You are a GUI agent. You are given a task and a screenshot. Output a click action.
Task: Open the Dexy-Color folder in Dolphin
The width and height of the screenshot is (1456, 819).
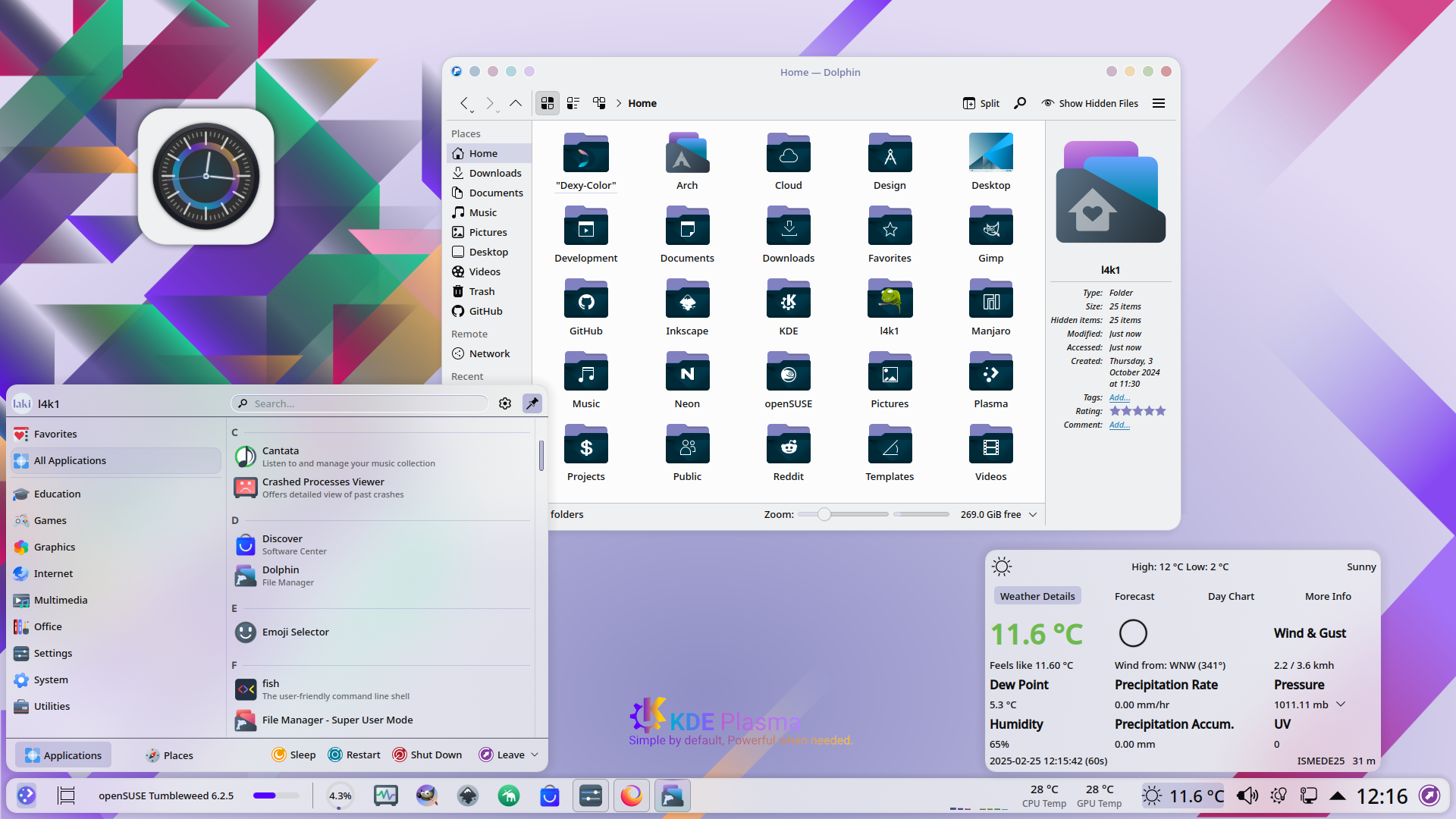click(x=585, y=154)
